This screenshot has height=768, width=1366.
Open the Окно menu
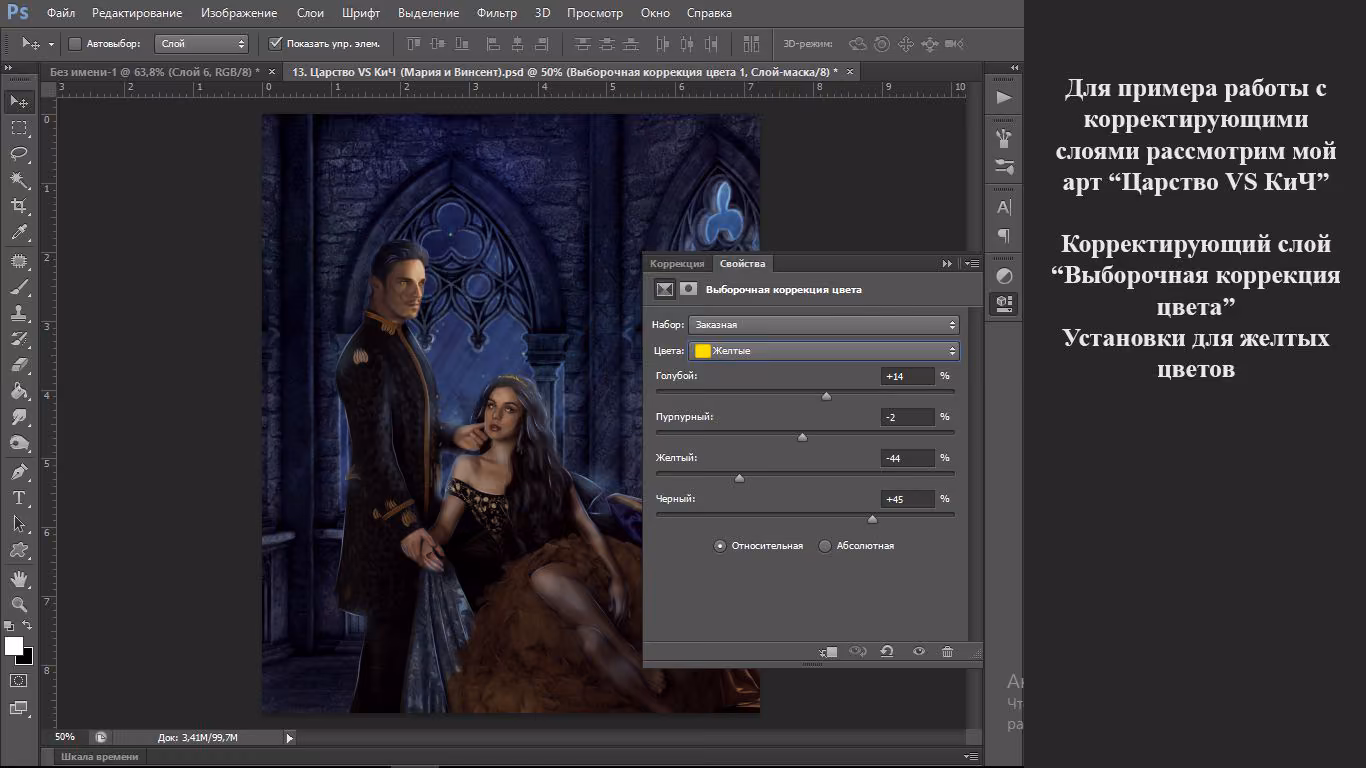(655, 13)
